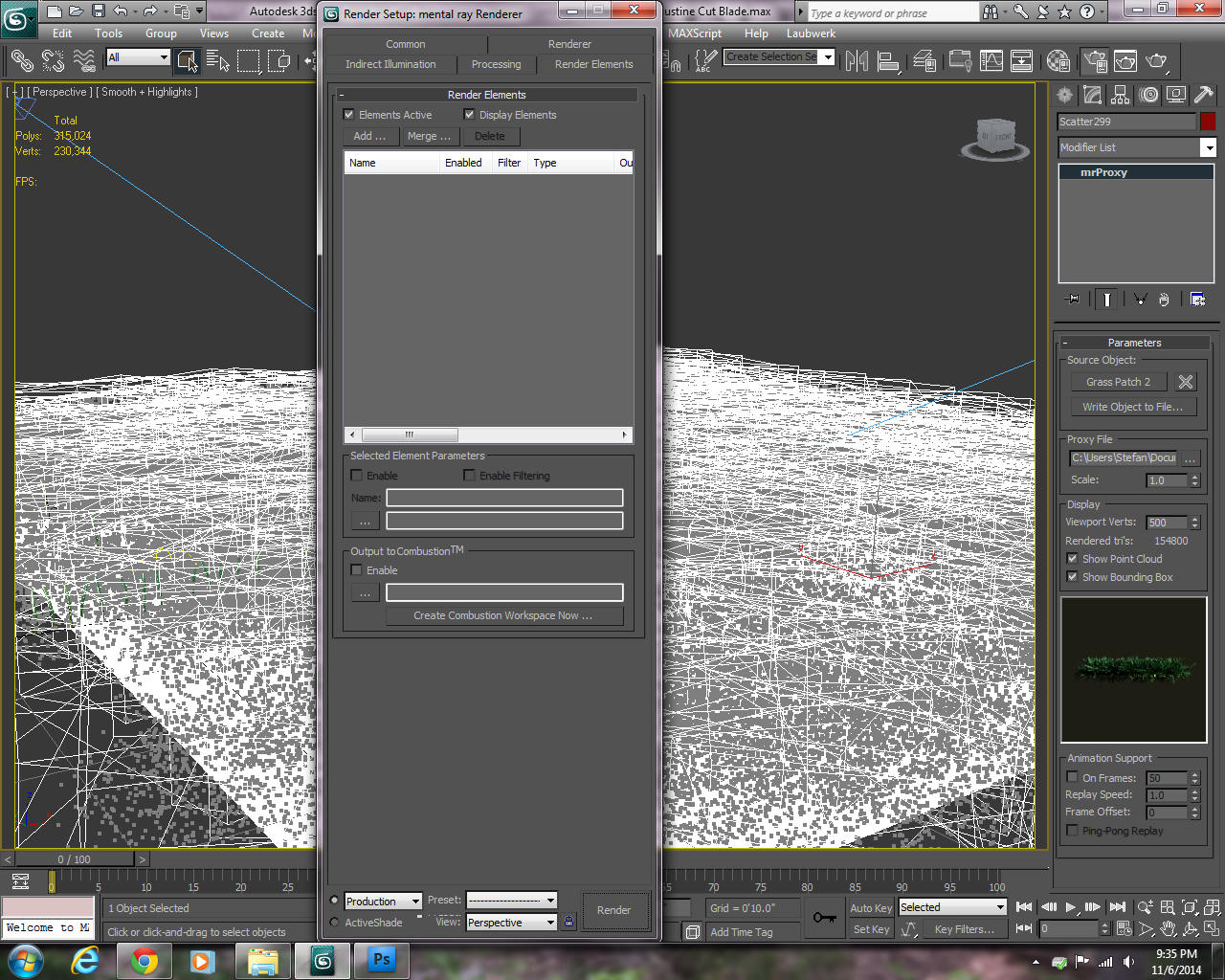1225x980 pixels.
Task: Click the Render Production teapot icon
Action: click(1157, 61)
